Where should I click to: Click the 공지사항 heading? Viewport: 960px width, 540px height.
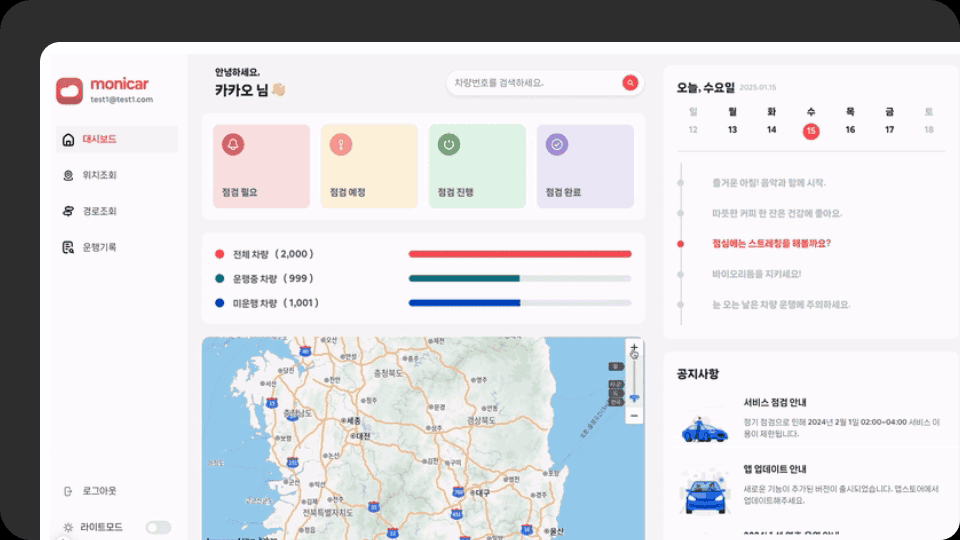point(697,374)
